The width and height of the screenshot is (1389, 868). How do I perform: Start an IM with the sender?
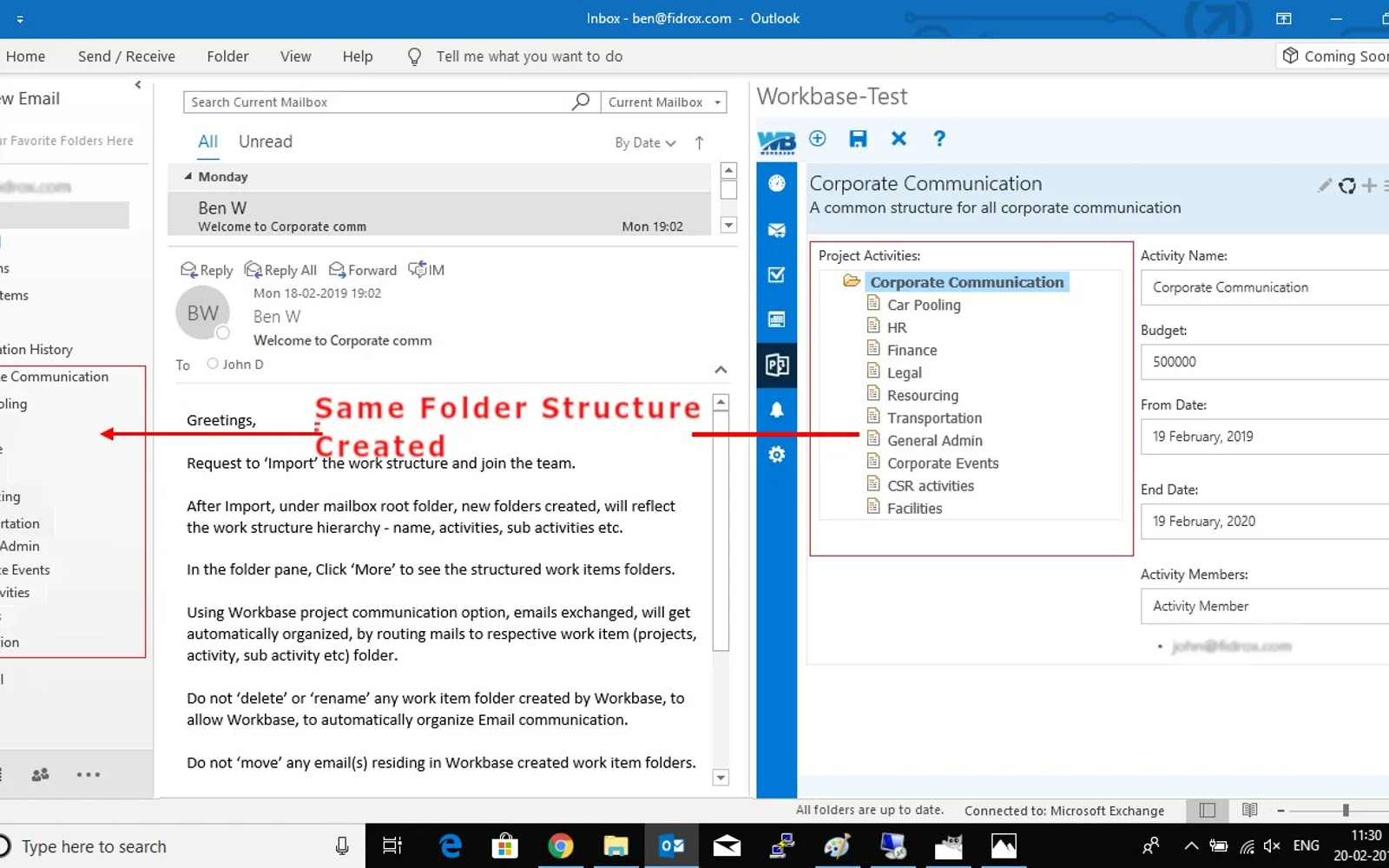point(426,270)
